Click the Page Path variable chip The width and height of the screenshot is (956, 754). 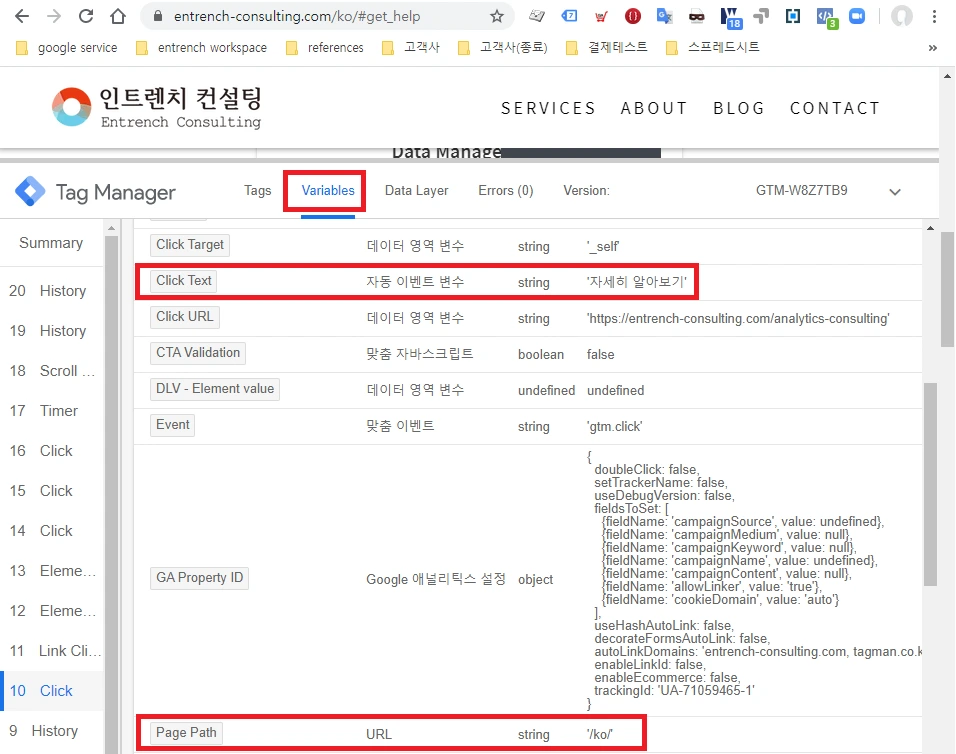point(186,733)
